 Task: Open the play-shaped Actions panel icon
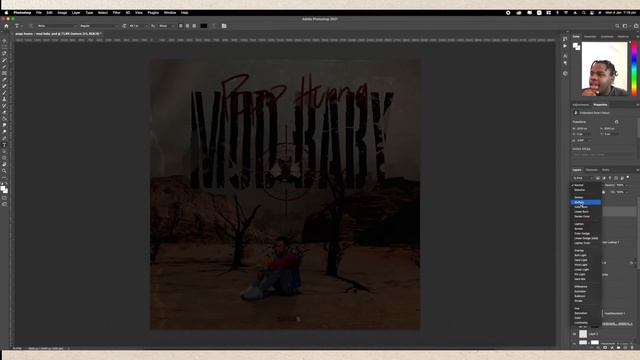tap(565, 46)
